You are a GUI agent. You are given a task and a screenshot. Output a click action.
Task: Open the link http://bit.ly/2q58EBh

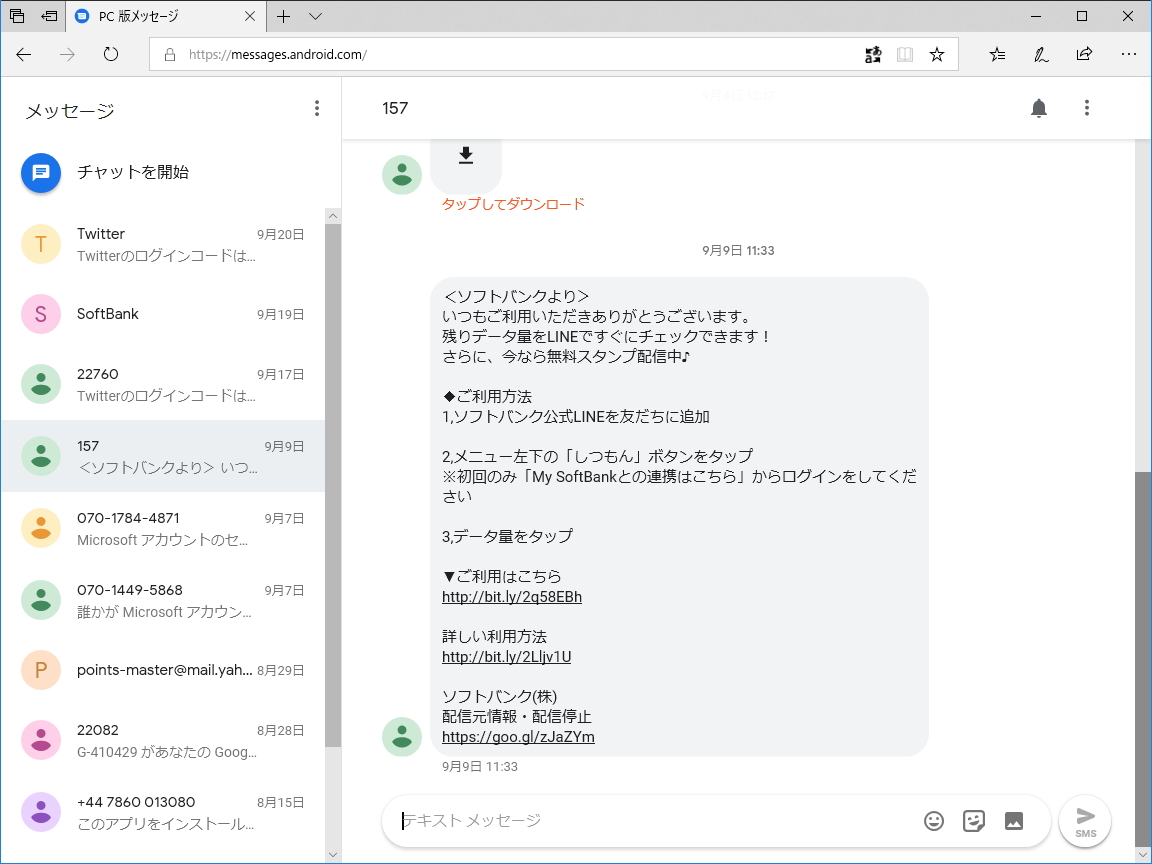(513, 596)
